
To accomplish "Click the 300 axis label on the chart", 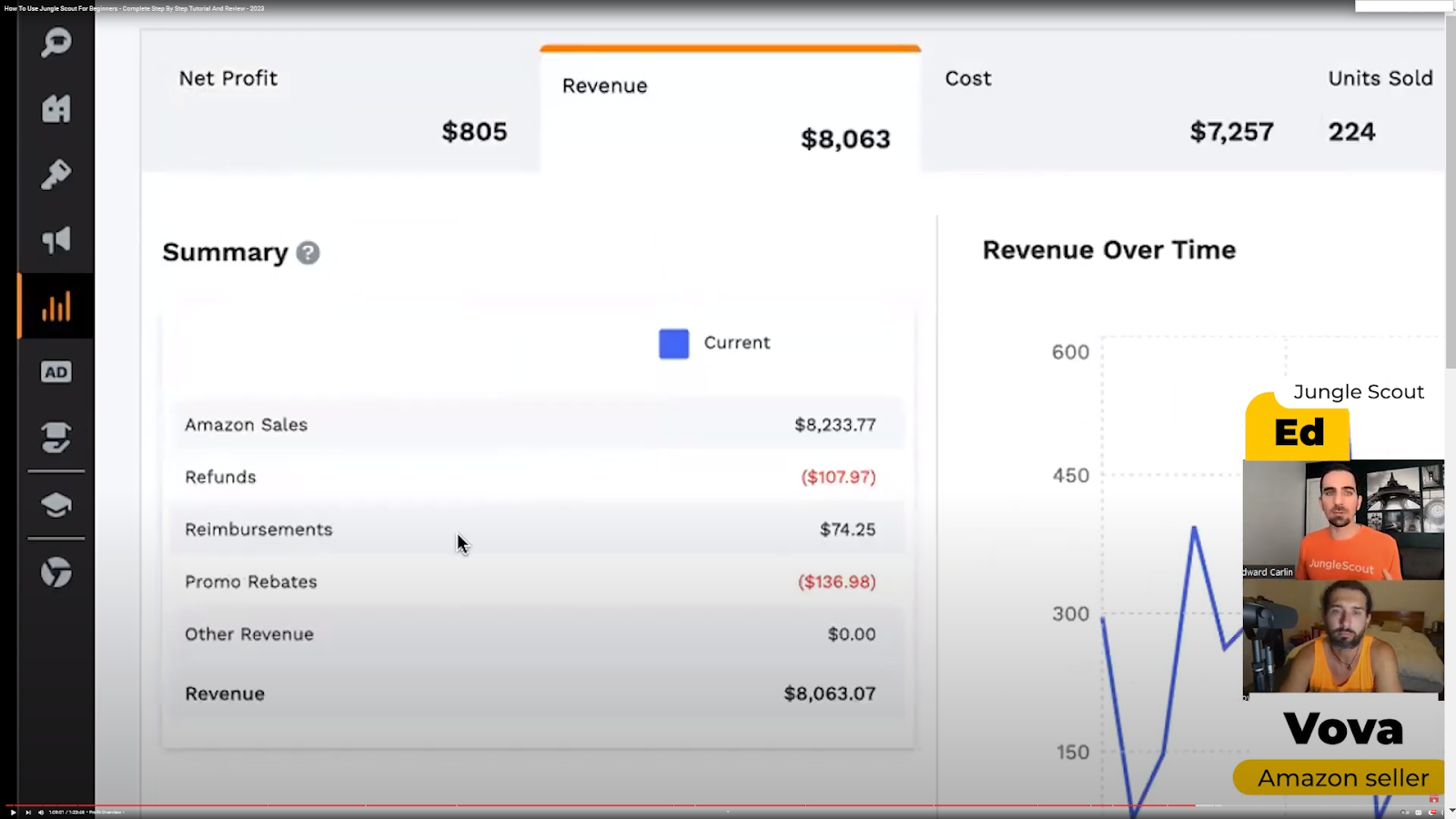I will tap(1071, 614).
